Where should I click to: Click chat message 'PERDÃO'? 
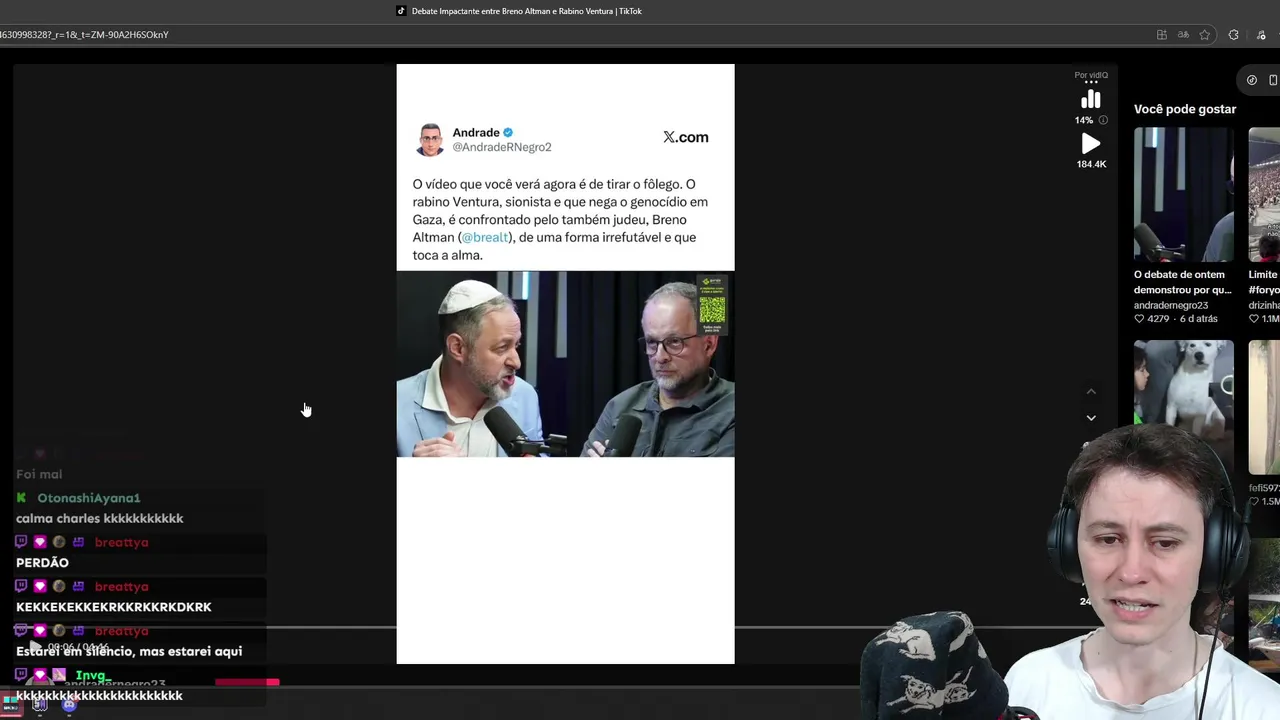(42, 563)
